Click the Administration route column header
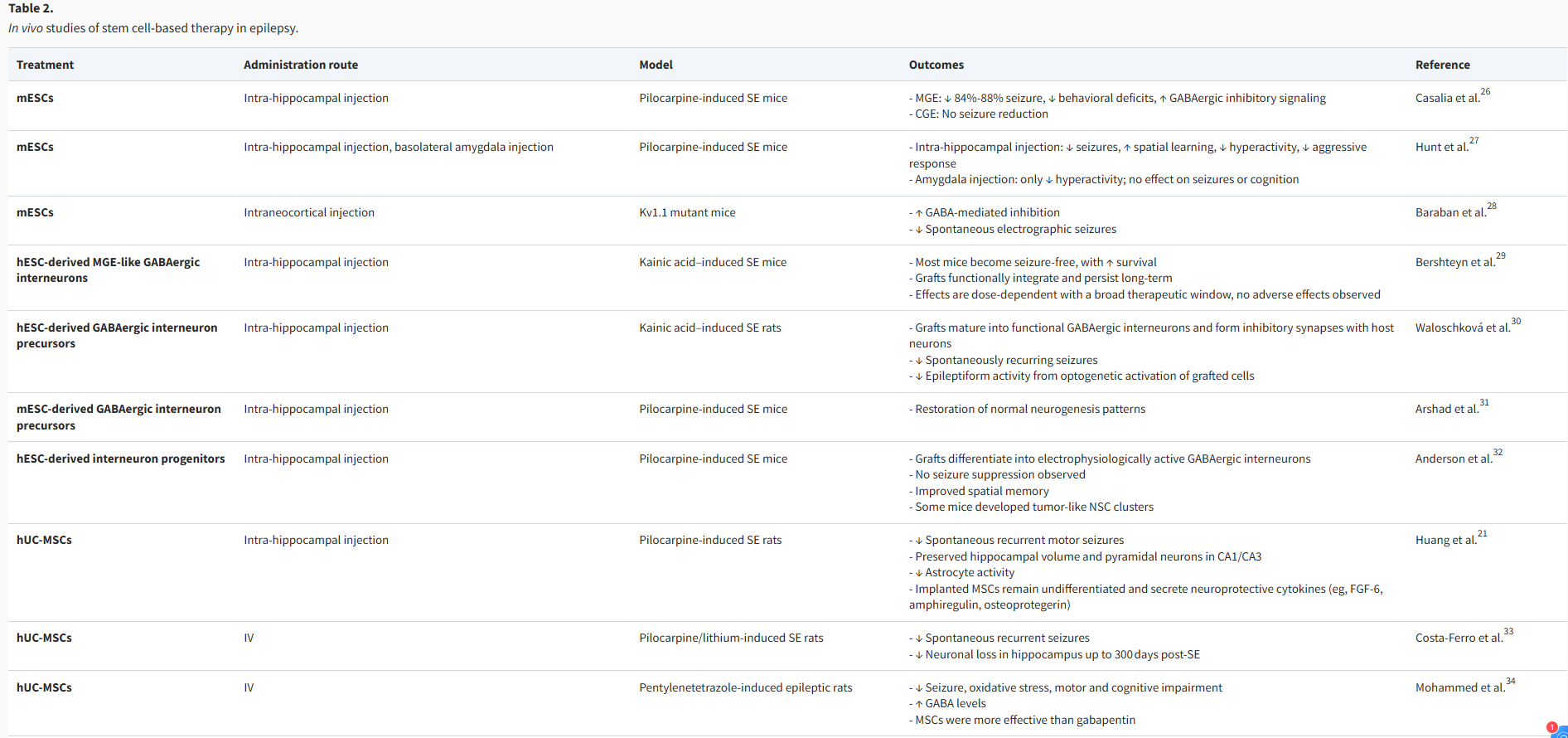This screenshot has height=738, width=1568. click(x=301, y=65)
